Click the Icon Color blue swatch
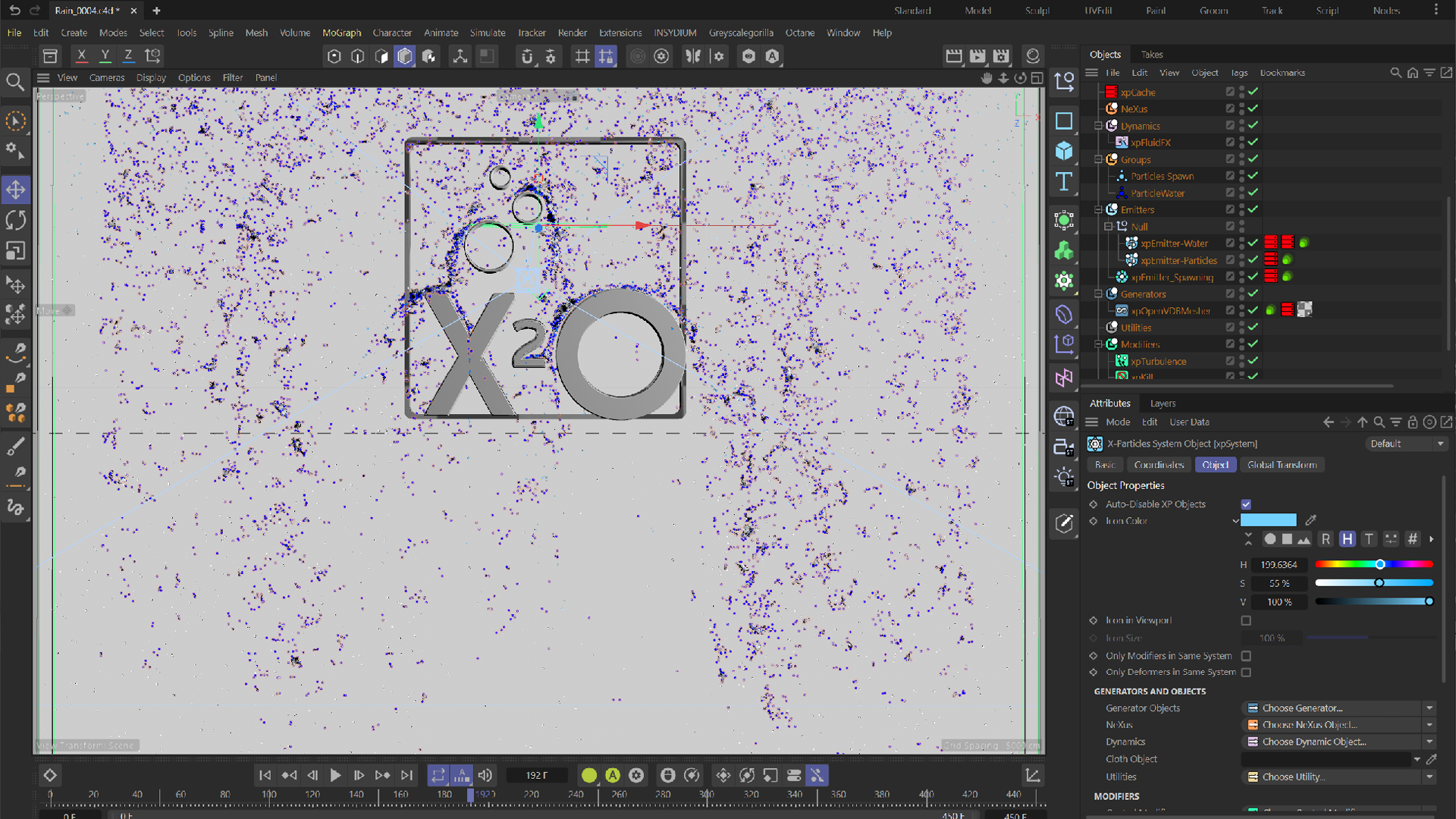 [1268, 520]
